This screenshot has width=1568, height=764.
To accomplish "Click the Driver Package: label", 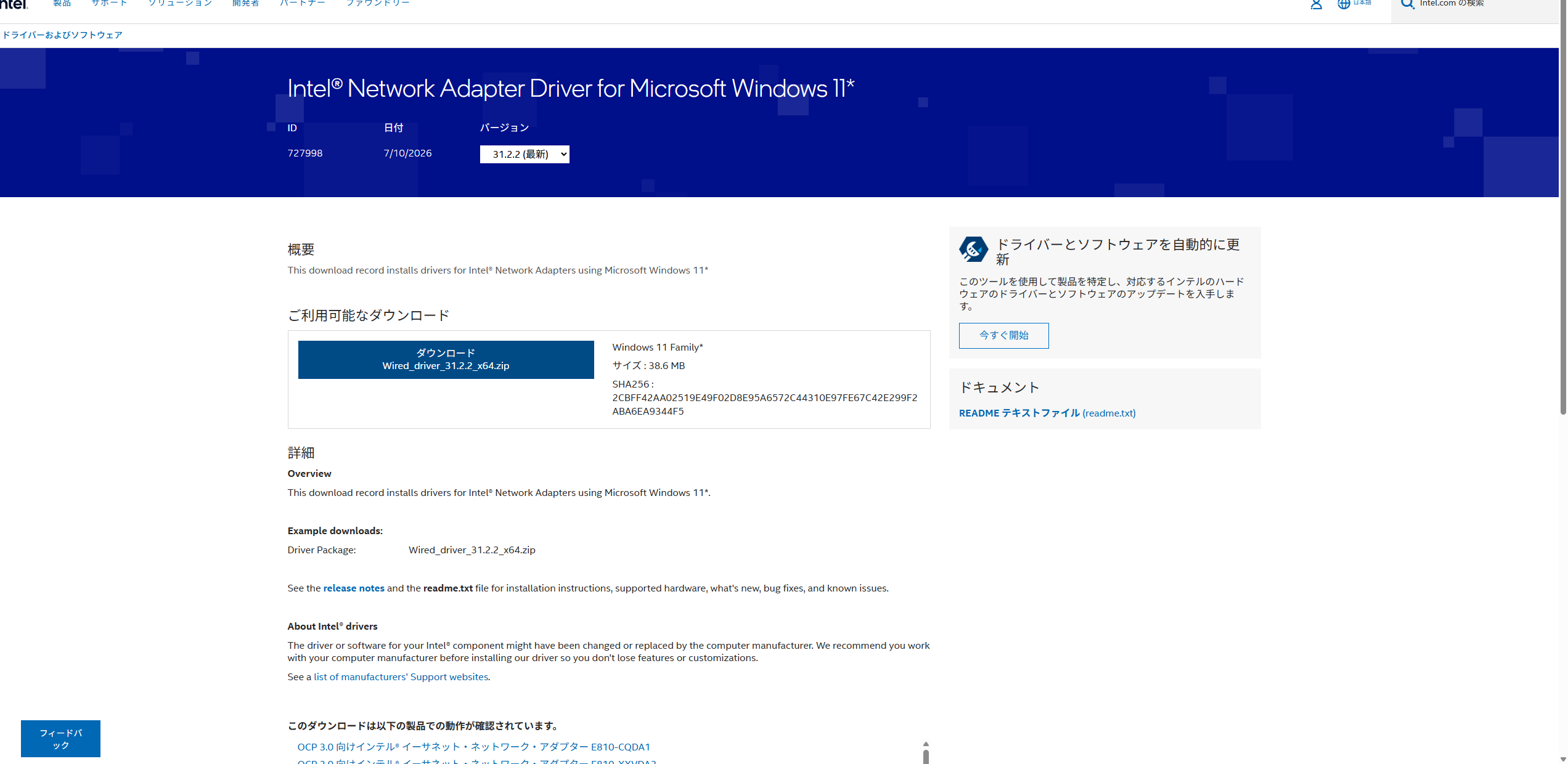I will (x=322, y=550).
